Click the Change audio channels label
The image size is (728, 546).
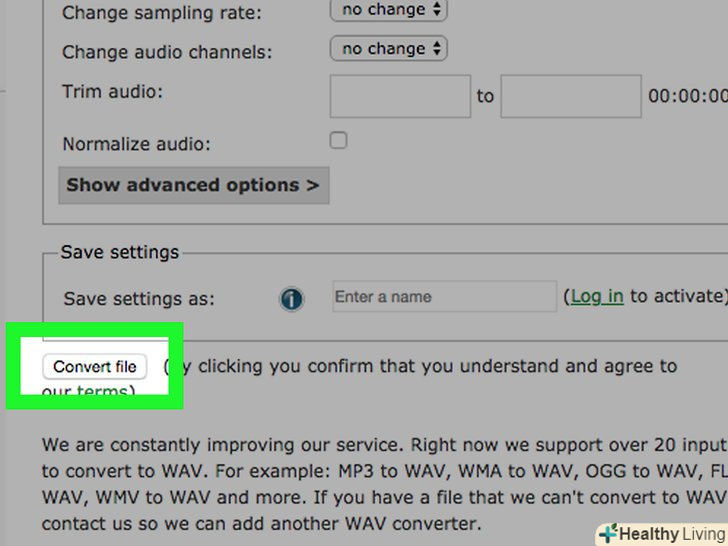coord(166,52)
